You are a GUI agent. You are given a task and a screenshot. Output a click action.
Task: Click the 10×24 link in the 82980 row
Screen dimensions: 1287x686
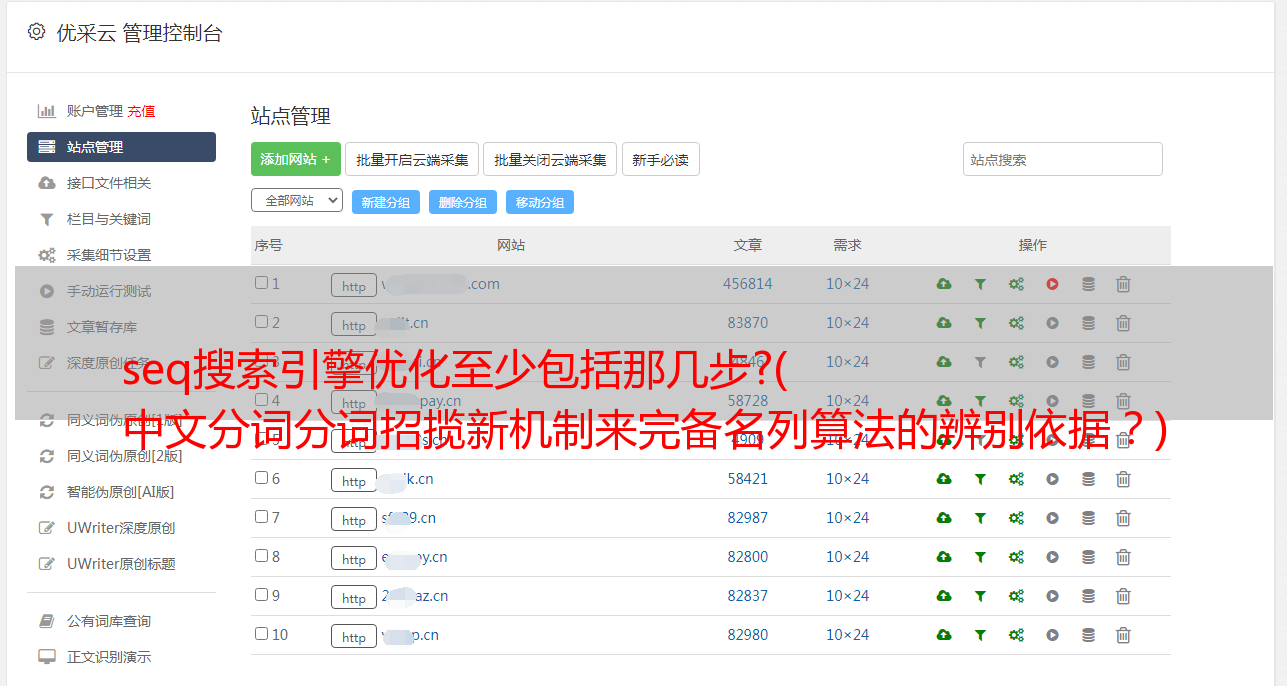848,635
